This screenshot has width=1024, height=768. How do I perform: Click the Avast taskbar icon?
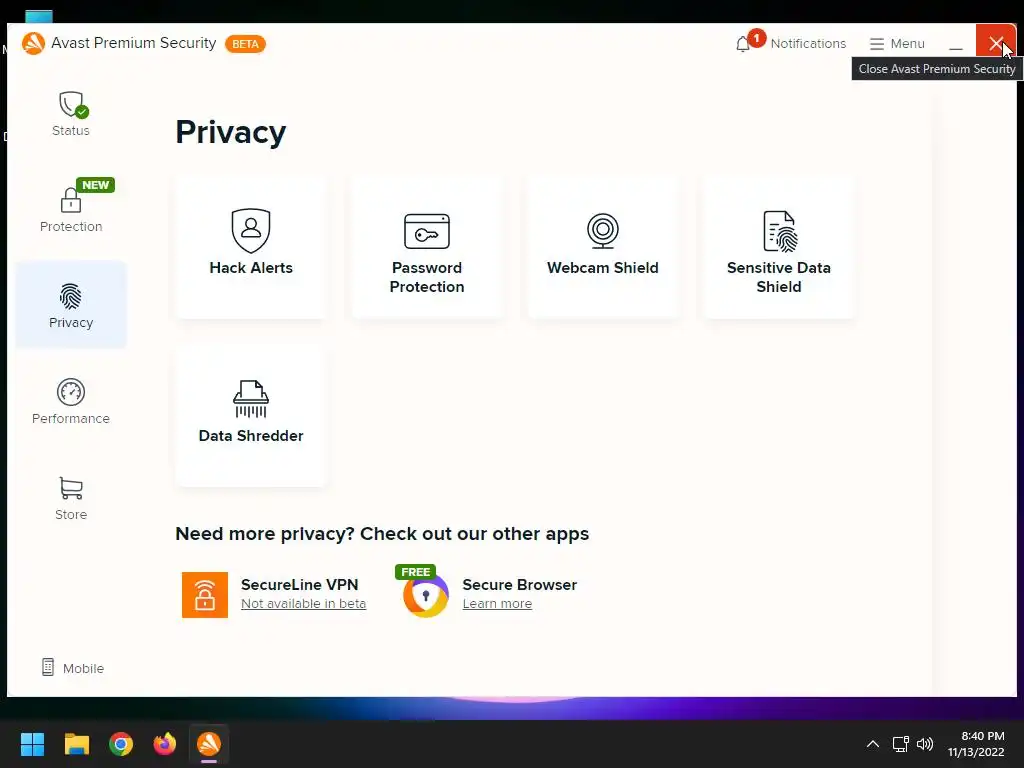[x=209, y=744]
